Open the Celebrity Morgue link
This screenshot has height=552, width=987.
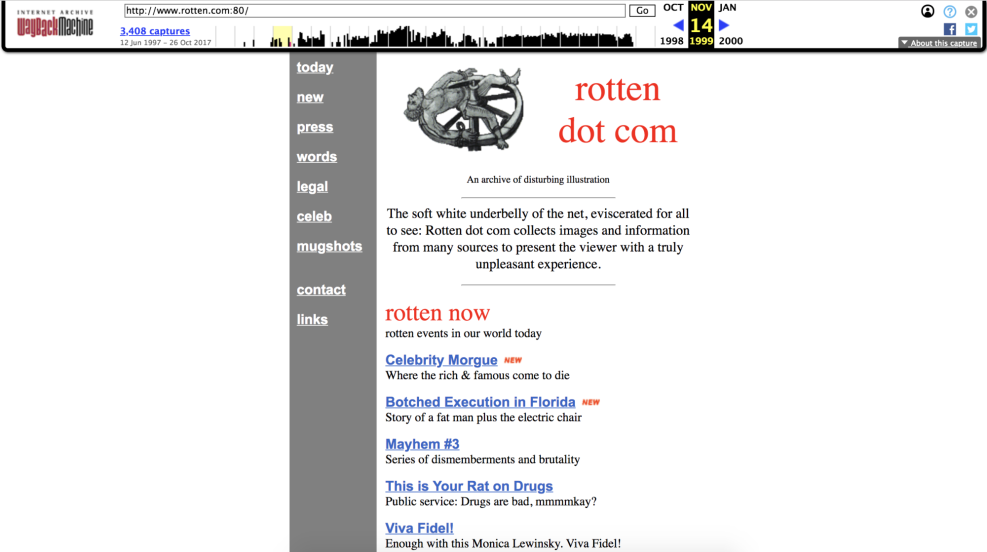(x=441, y=360)
